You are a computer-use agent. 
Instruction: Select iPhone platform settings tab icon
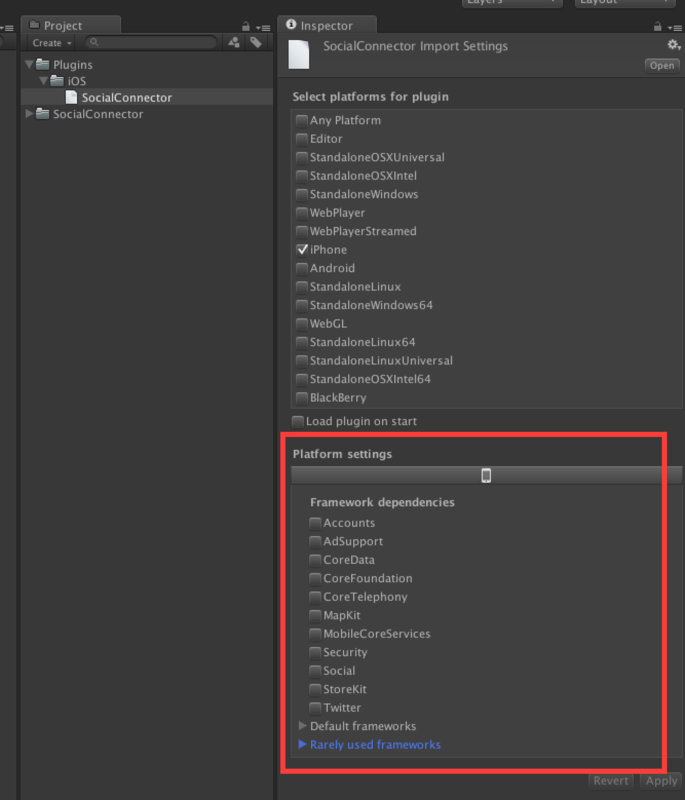486,476
